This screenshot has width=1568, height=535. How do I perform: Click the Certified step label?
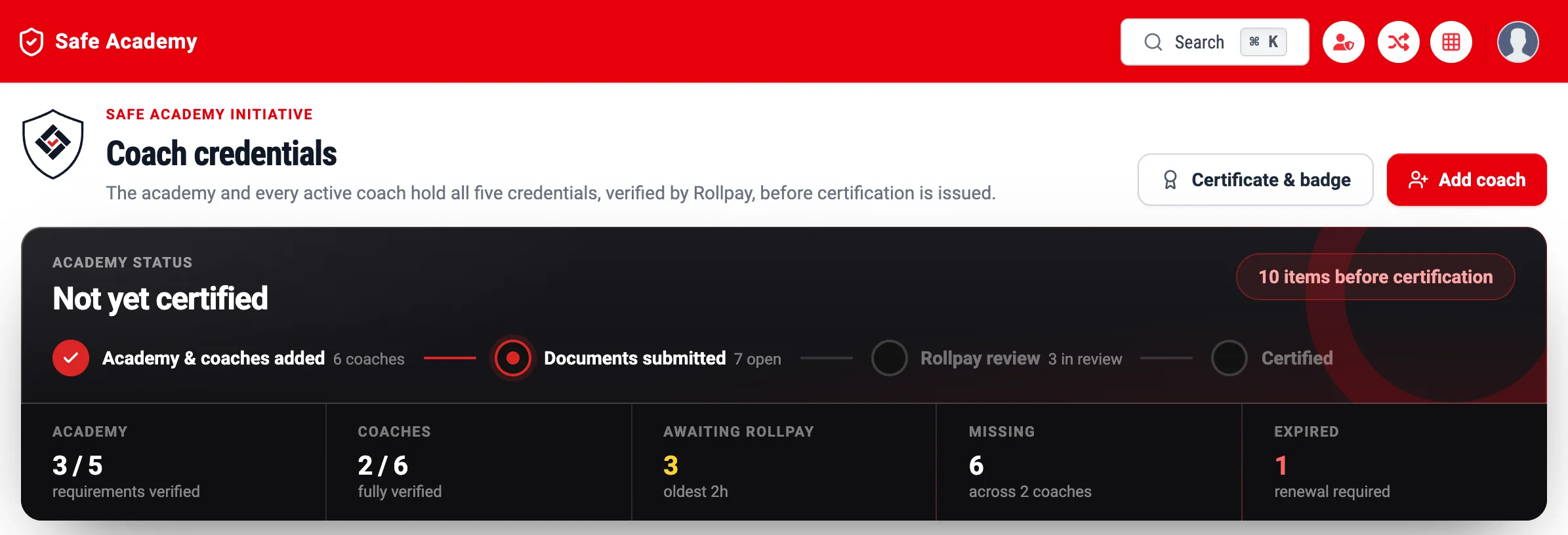click(x=1297, y=358)
